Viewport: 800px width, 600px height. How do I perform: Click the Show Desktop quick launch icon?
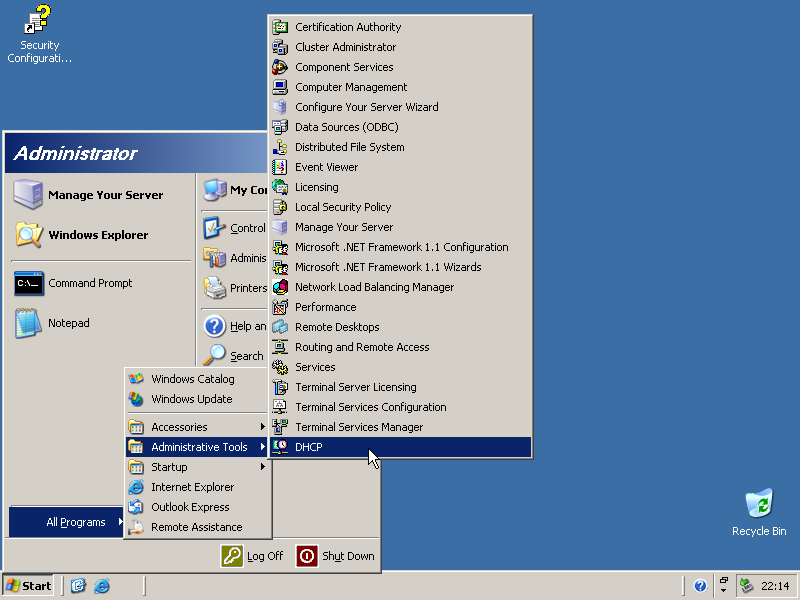tap(78, 586)
